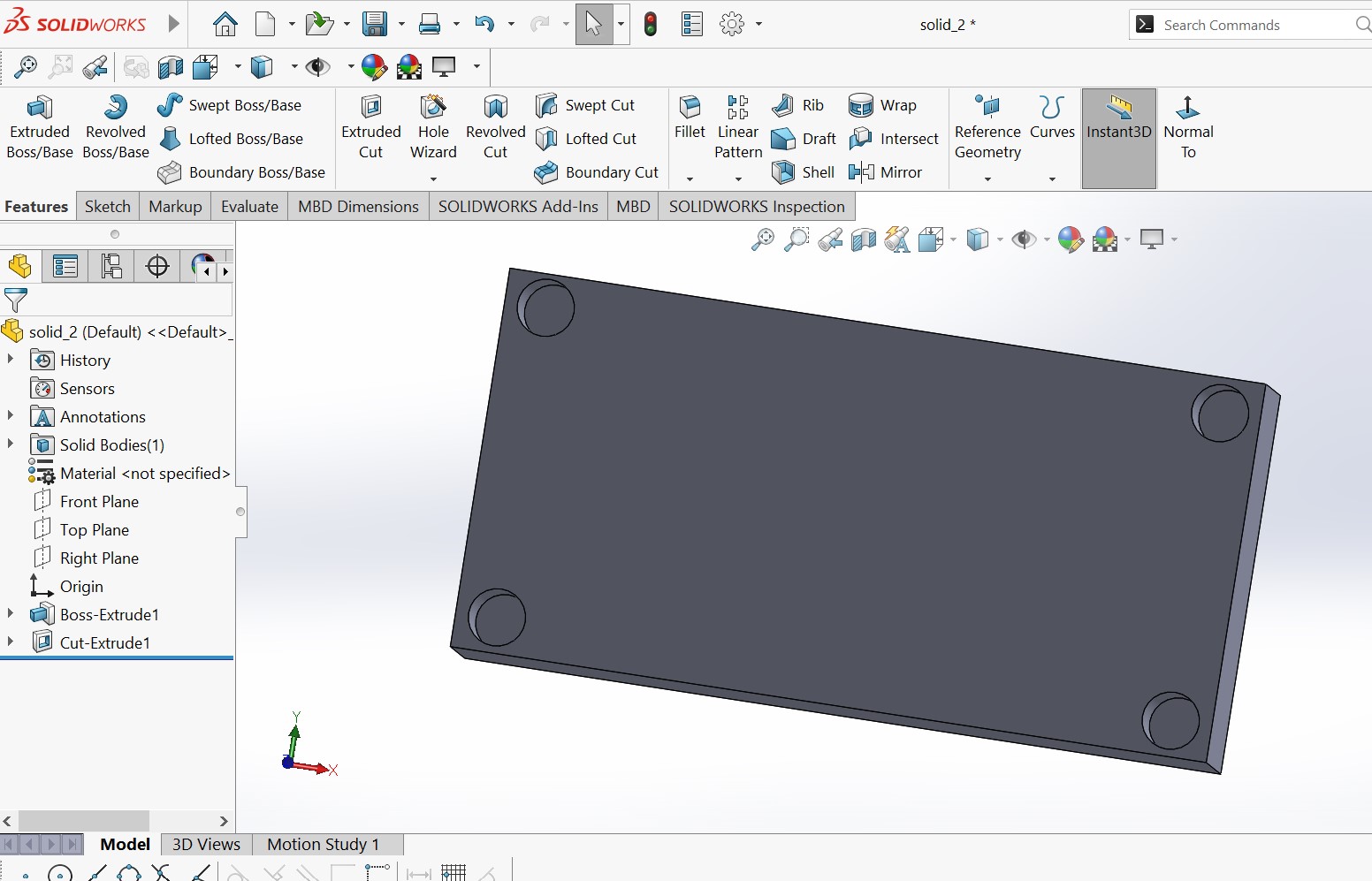Open the ConfigurationManager tab

[x=111, y=266]
